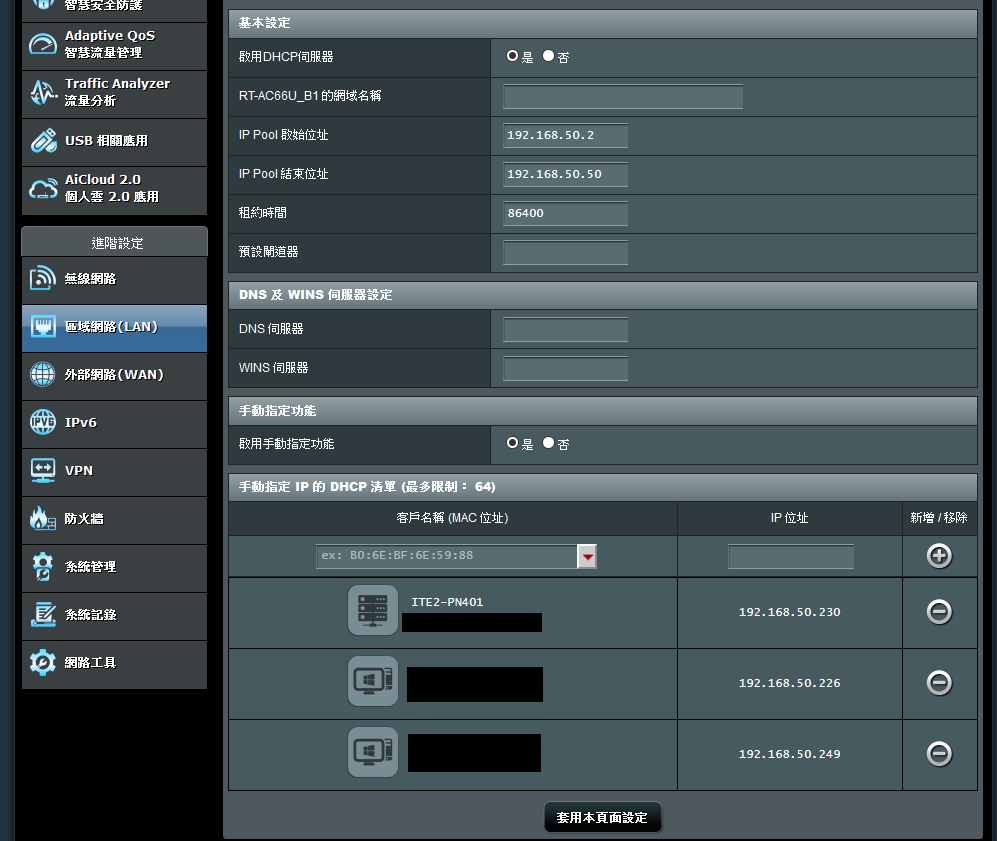The width and height of the screenshot is (997, 841).
Task: Remove the 192.168.50.230 entry
Action: [x=939, y=612]
